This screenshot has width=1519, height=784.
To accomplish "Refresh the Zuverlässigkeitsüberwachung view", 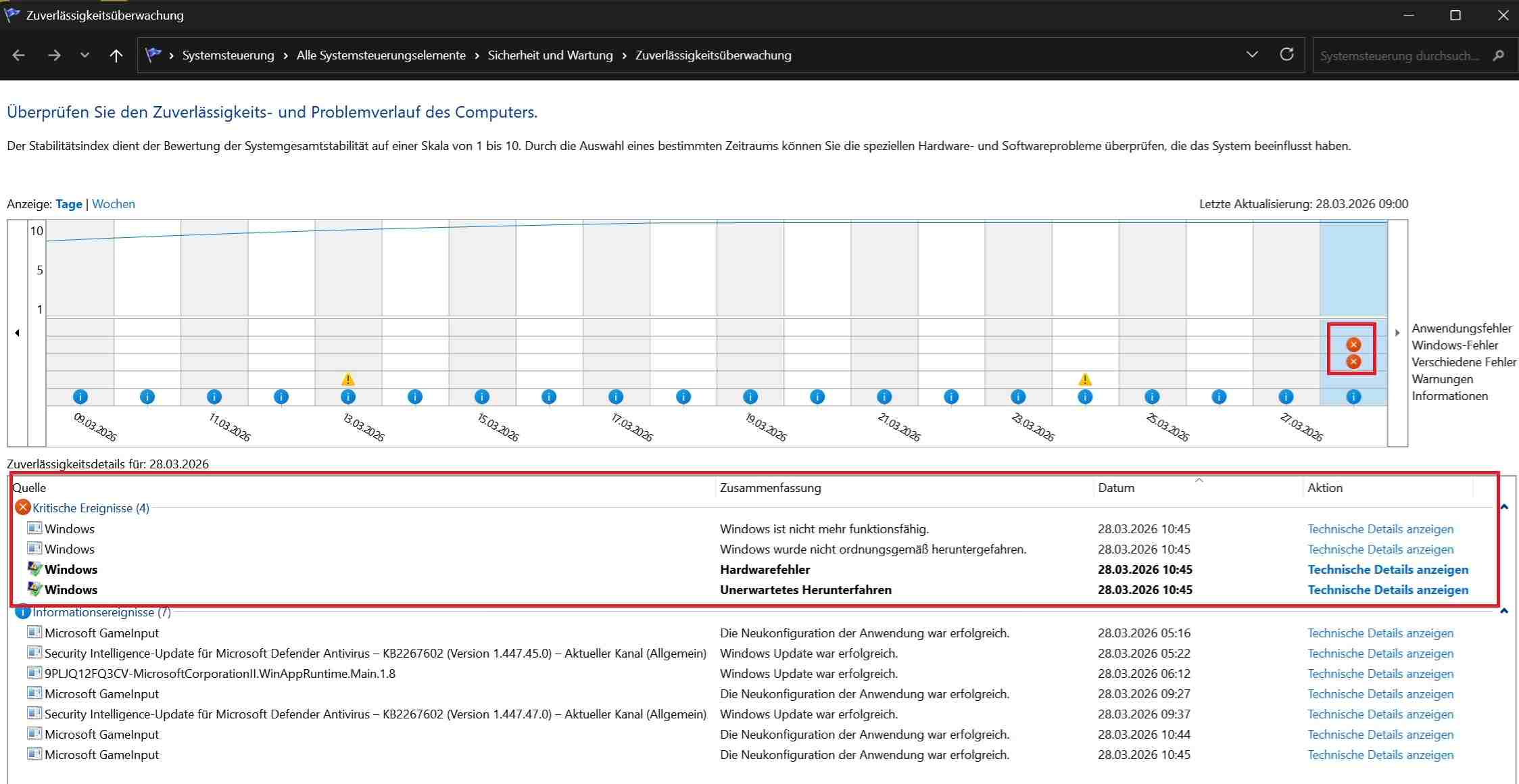I will coord(1286,55).
